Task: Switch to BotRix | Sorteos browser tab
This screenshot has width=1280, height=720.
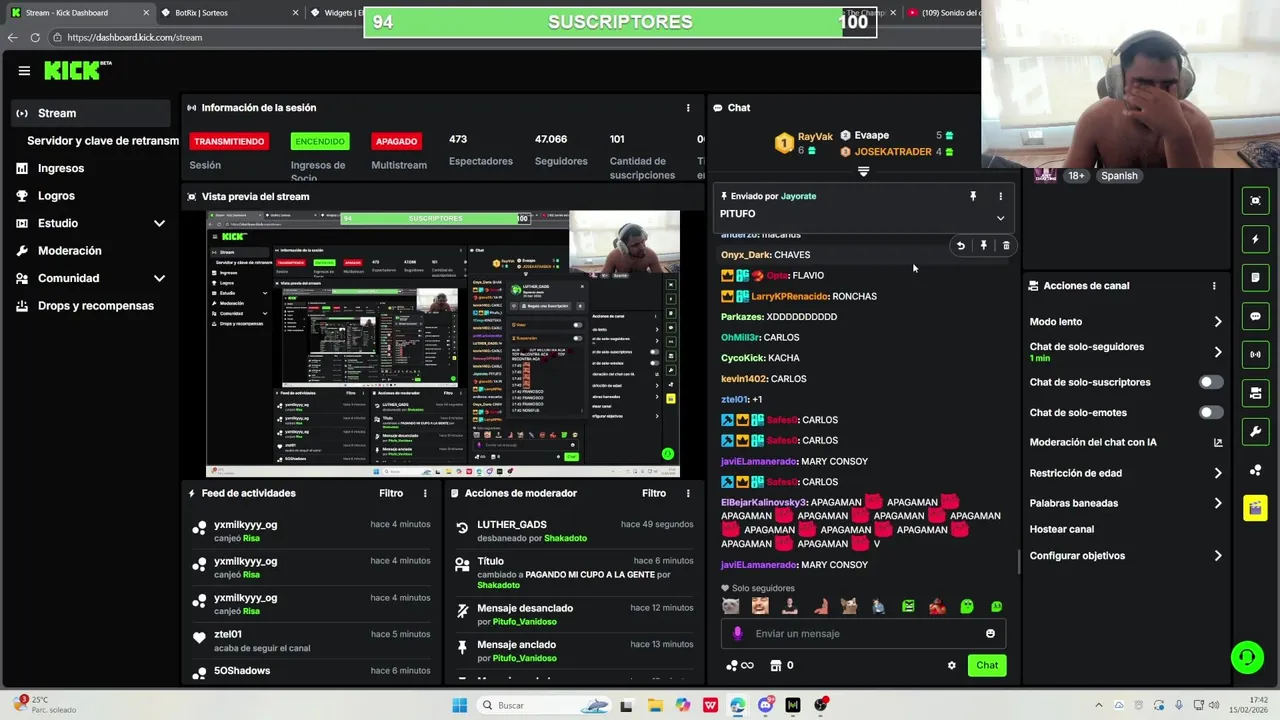Action: tap(228, 13)
